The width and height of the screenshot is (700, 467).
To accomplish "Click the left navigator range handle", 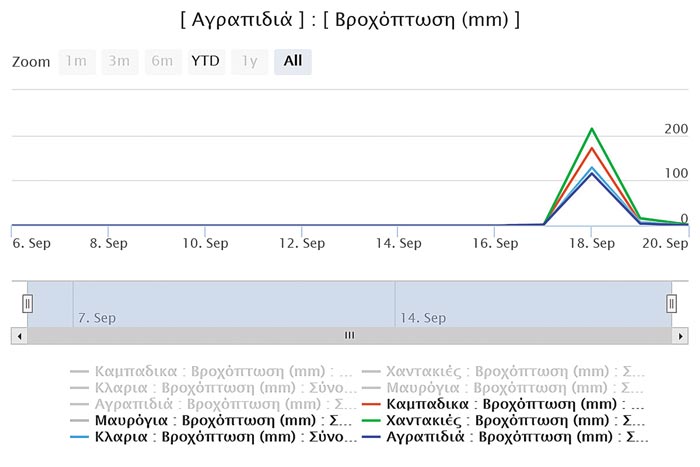I will [x=28, y=303].
